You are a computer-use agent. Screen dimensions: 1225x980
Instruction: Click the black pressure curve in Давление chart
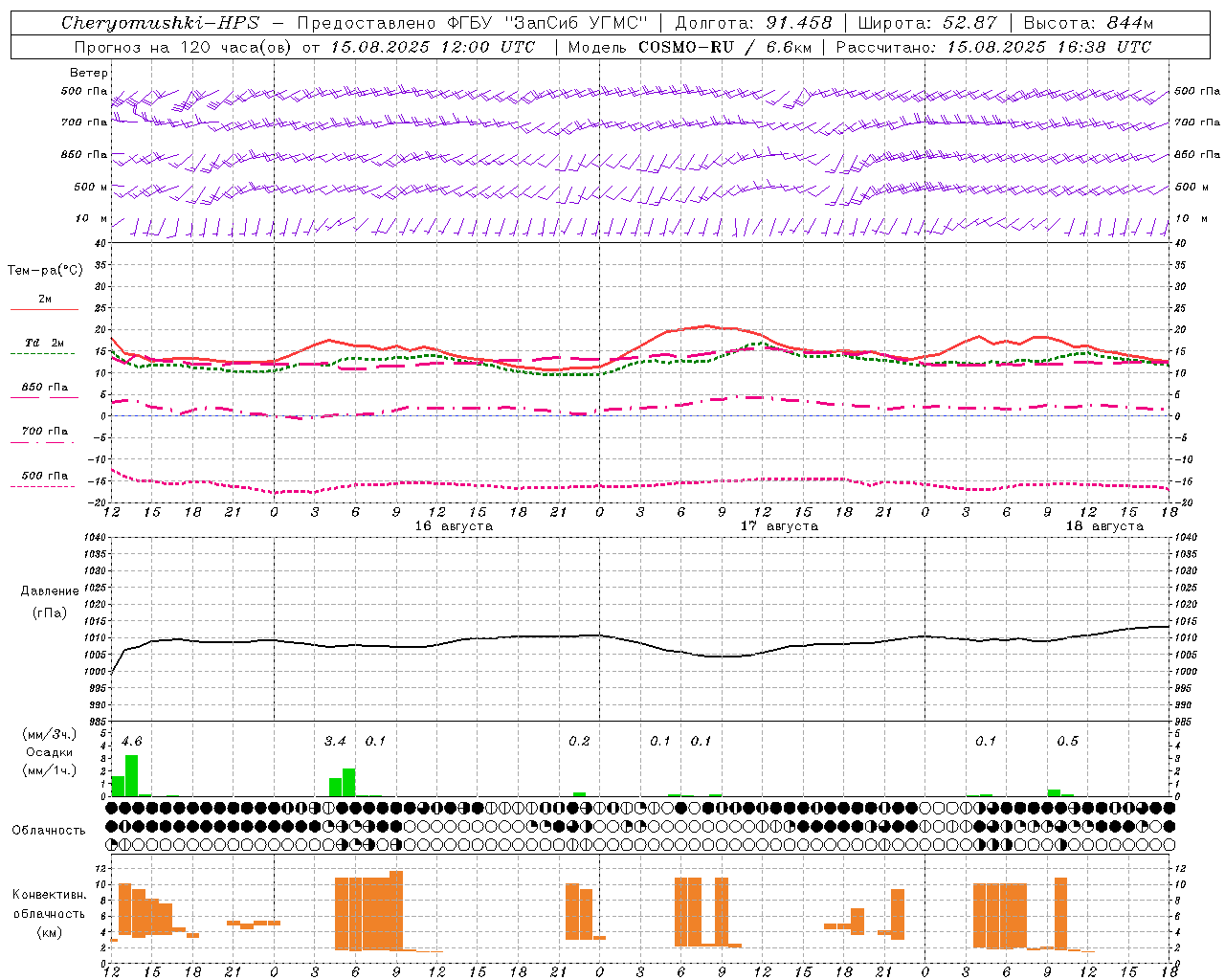[x=641, y=642]
